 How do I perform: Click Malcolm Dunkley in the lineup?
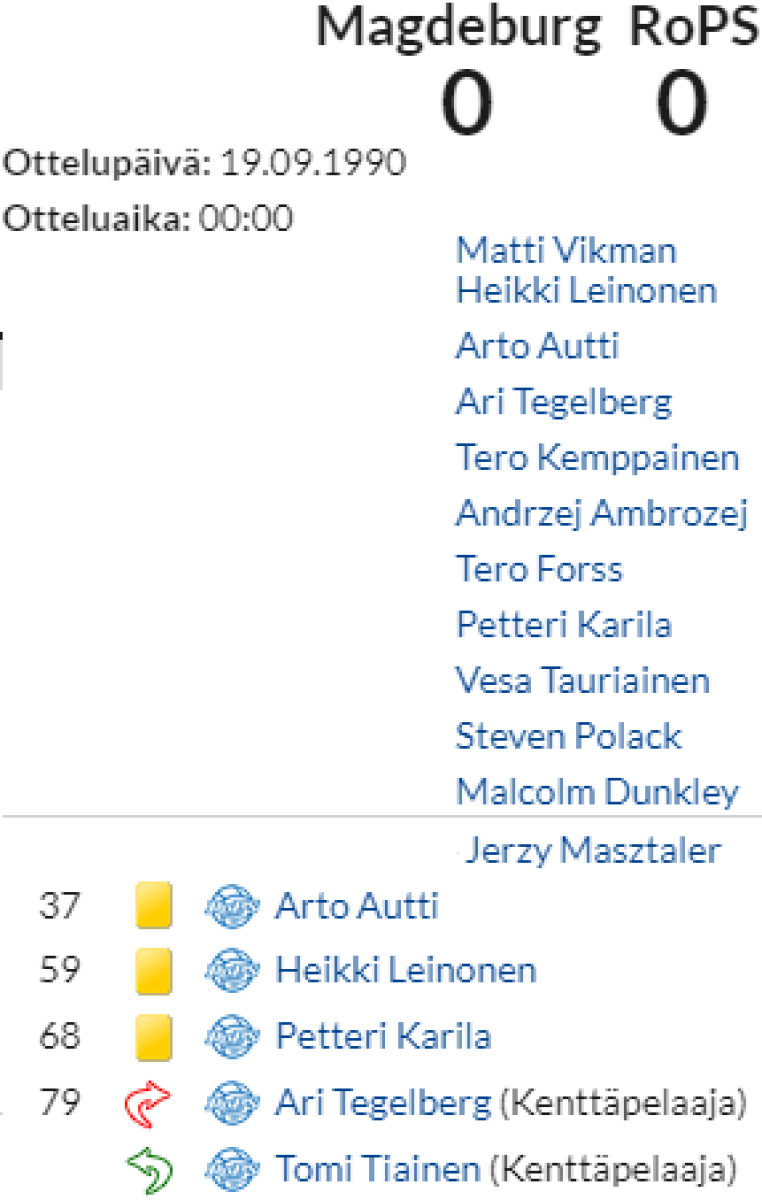[597, 793]
